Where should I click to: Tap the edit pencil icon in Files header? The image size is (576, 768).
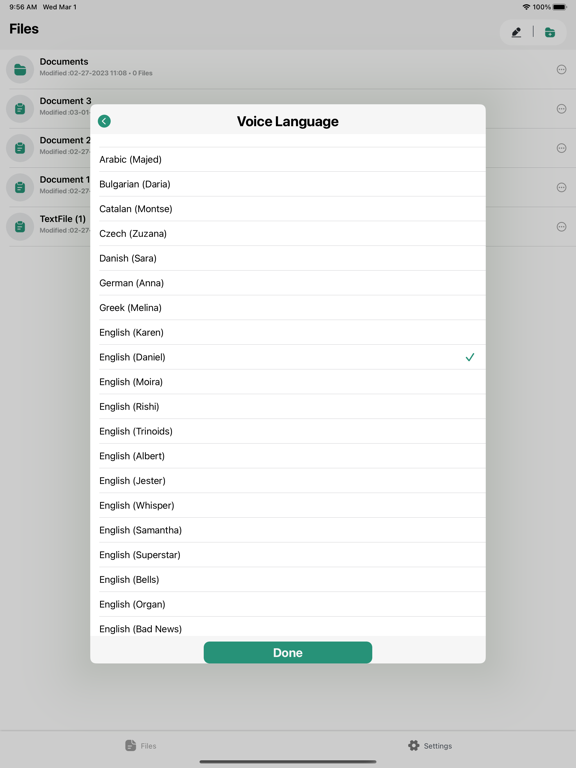pyautogui.click(x=516, y=32)
